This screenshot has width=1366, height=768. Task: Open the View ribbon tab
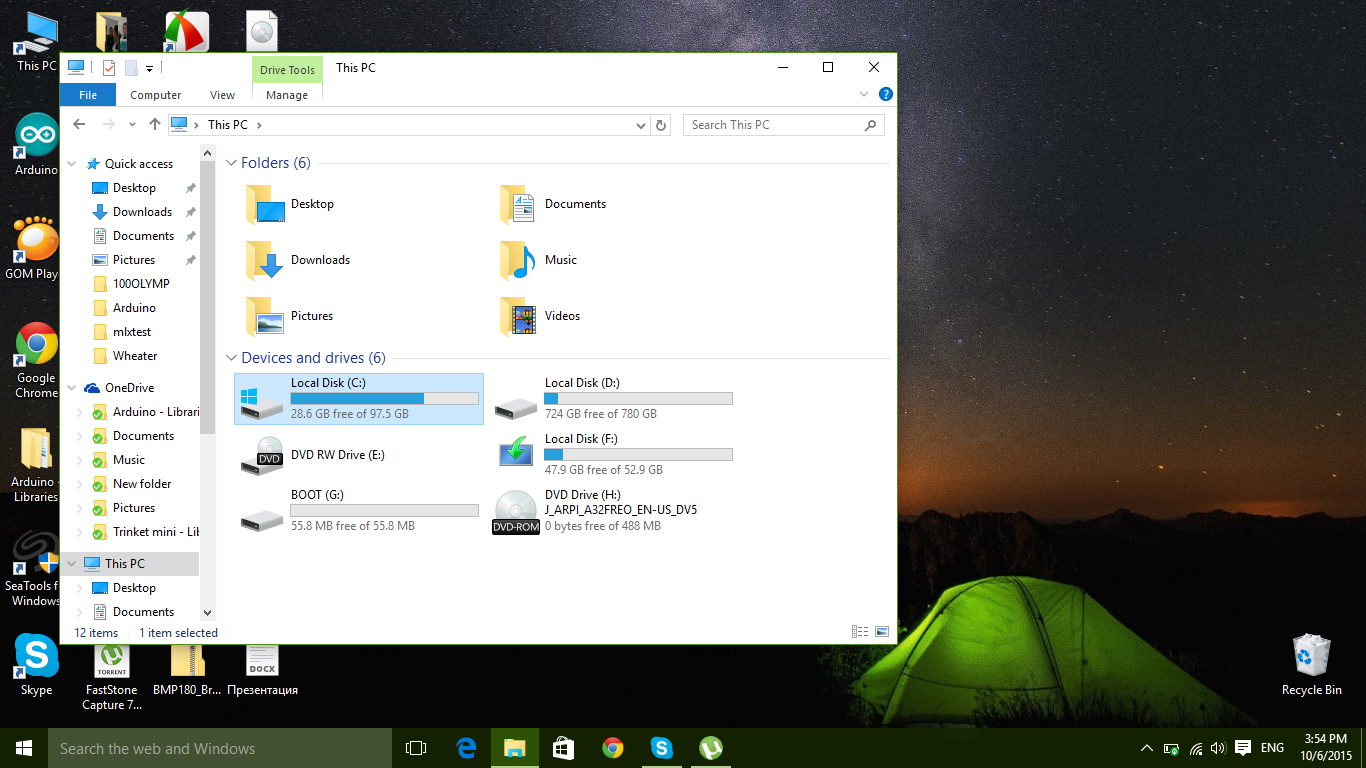pos(222,95)
